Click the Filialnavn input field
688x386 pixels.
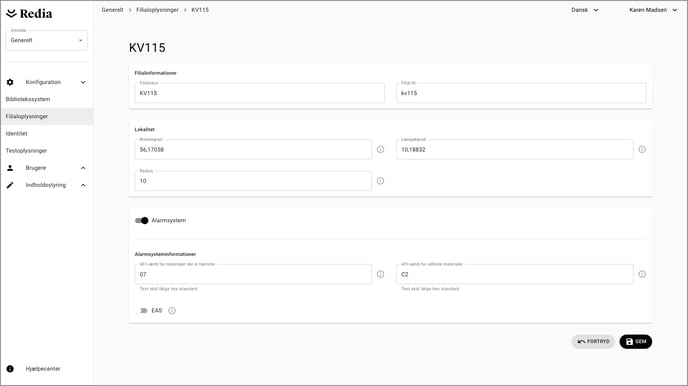[260, 93]
